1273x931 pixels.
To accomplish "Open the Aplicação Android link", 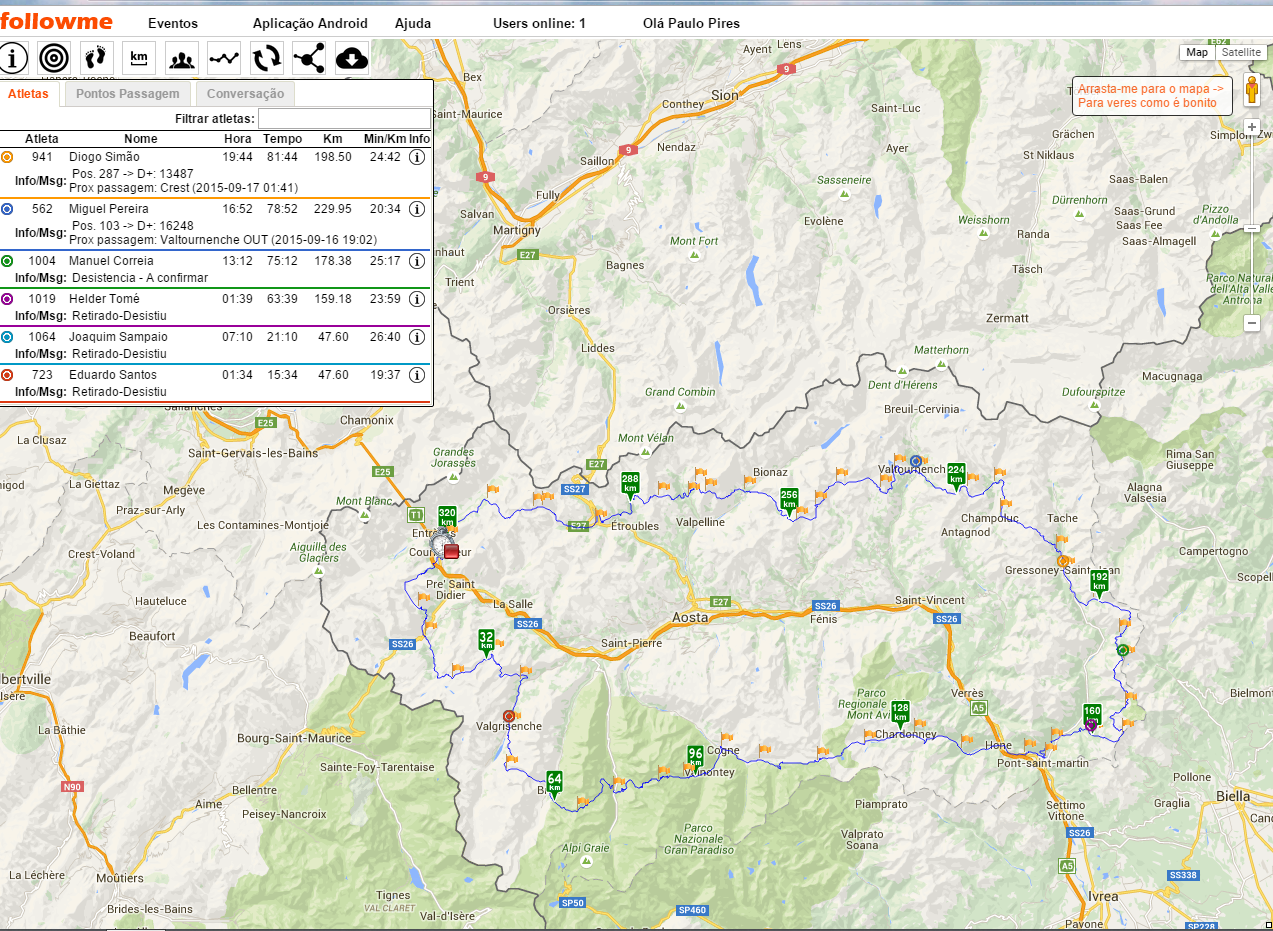I will [310, 23].
